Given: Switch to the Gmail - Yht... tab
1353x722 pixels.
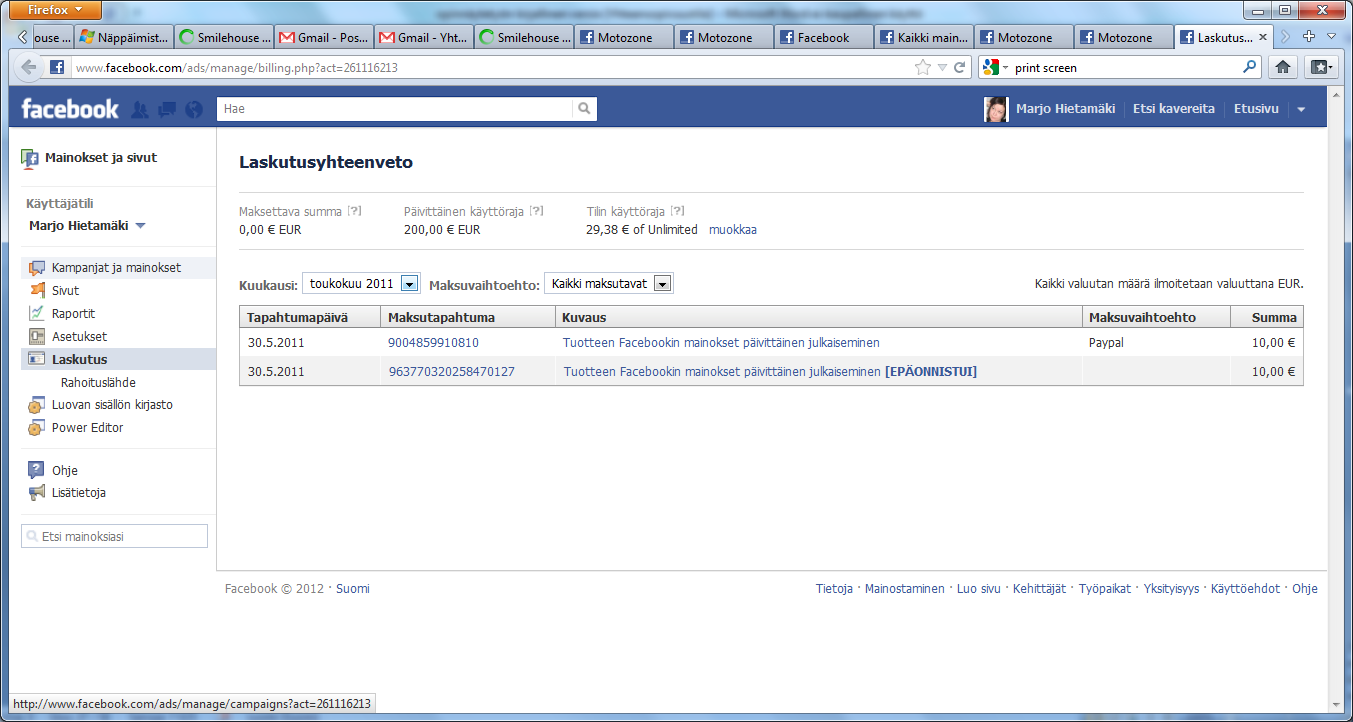Looking at the screenshot, I should pyautogui.click(x=423, y=37).
